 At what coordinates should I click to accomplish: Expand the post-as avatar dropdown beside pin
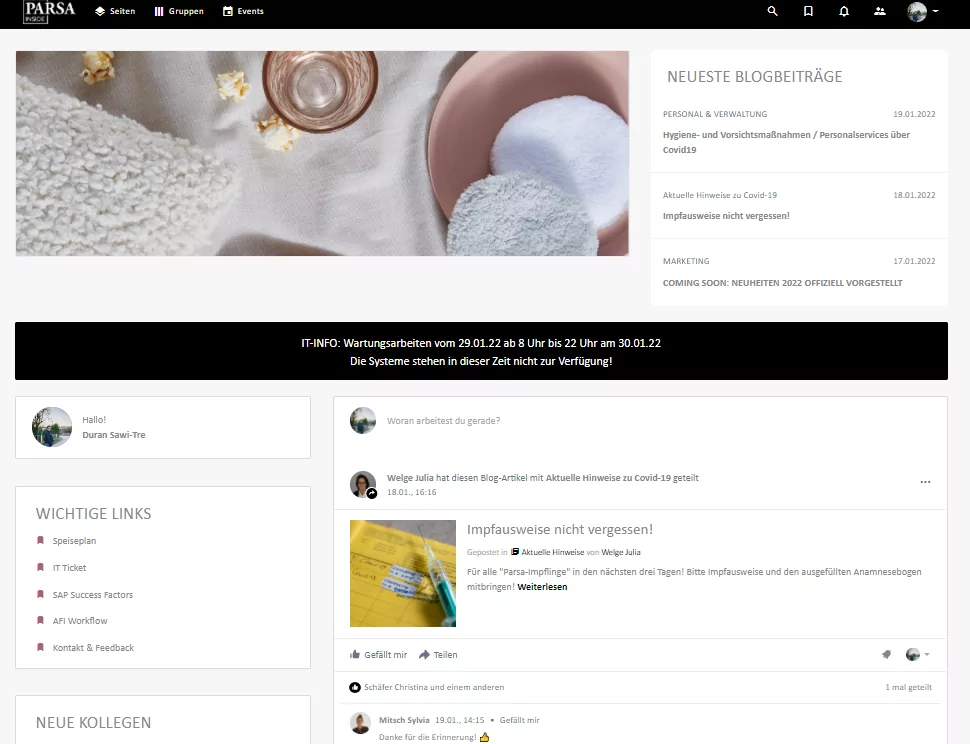tap(919, 655)
